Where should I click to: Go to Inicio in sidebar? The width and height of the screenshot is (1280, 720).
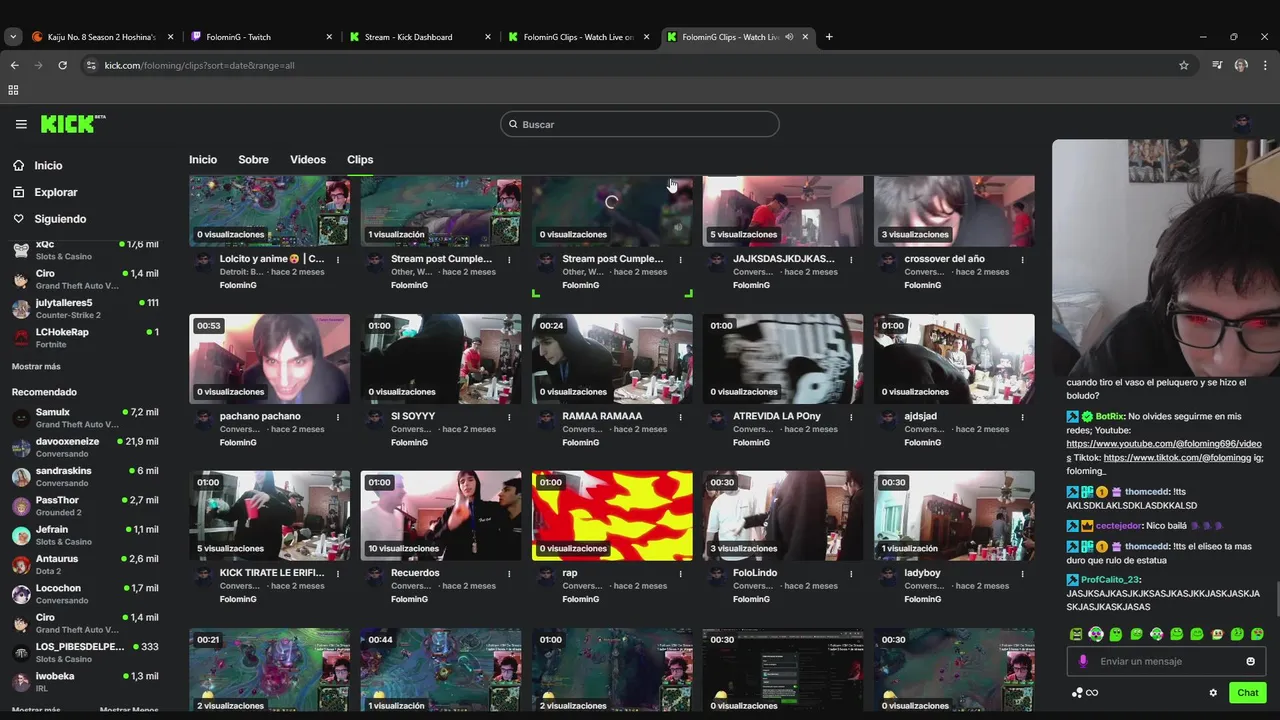coord(37,166)
